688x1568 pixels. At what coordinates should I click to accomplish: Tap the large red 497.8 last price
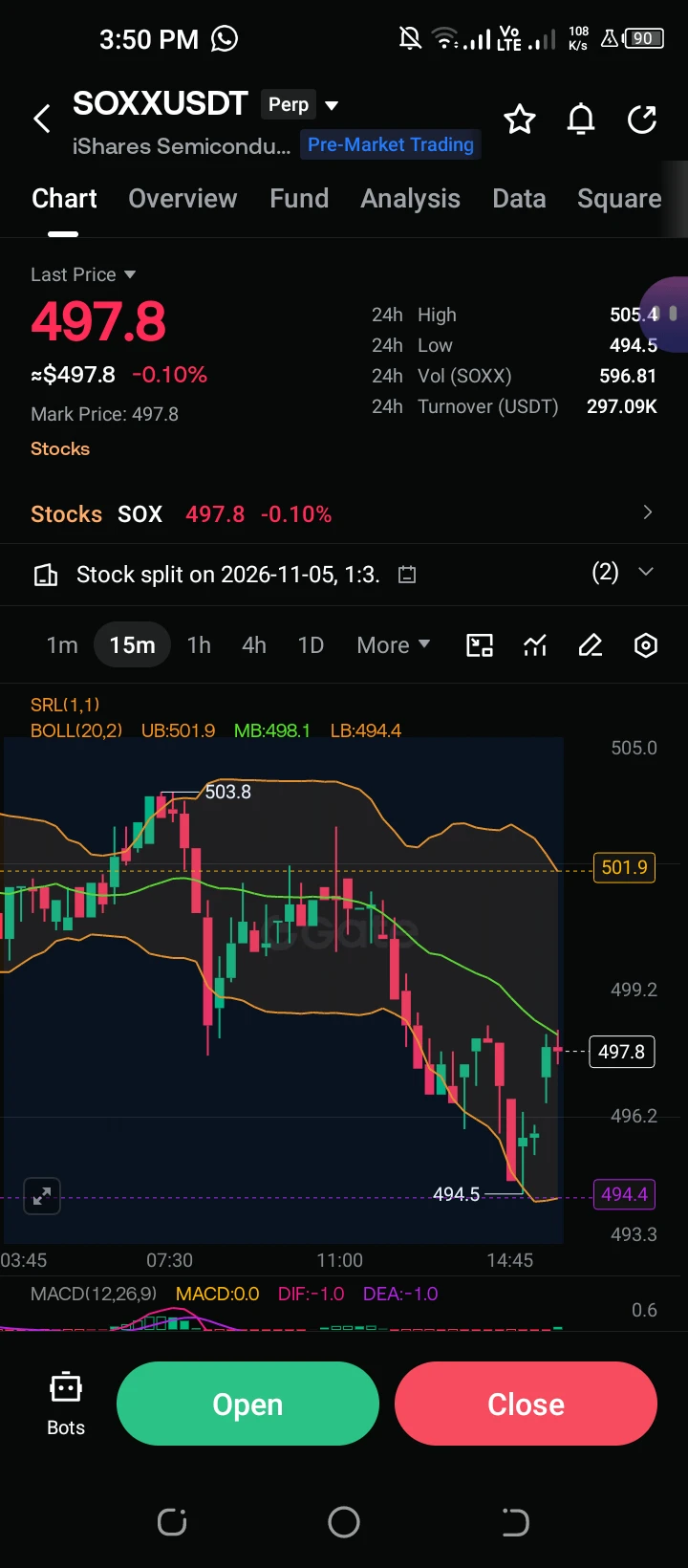tap(98, 321)
